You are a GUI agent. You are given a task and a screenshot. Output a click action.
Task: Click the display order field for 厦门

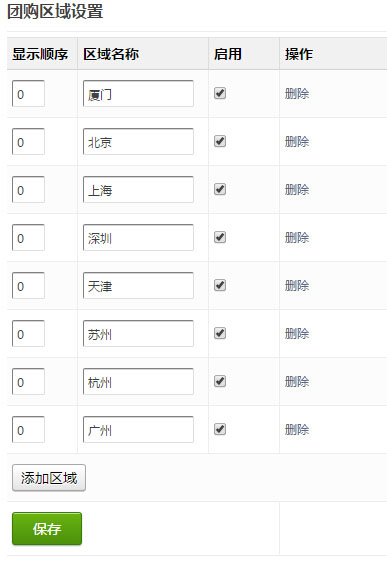pyautogui.click(x=28, y=93)
